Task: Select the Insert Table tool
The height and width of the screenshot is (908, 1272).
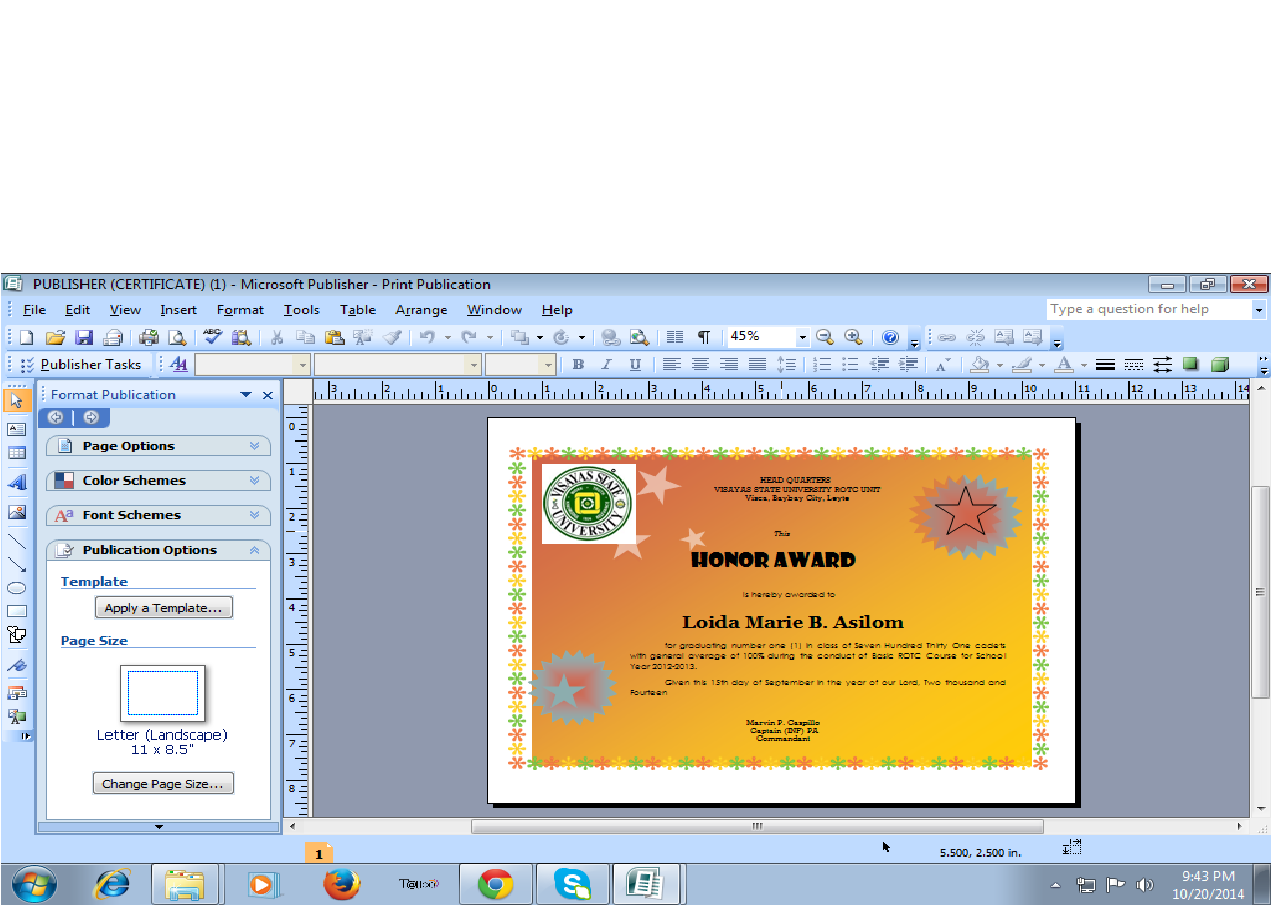Action: click(15, 453)
